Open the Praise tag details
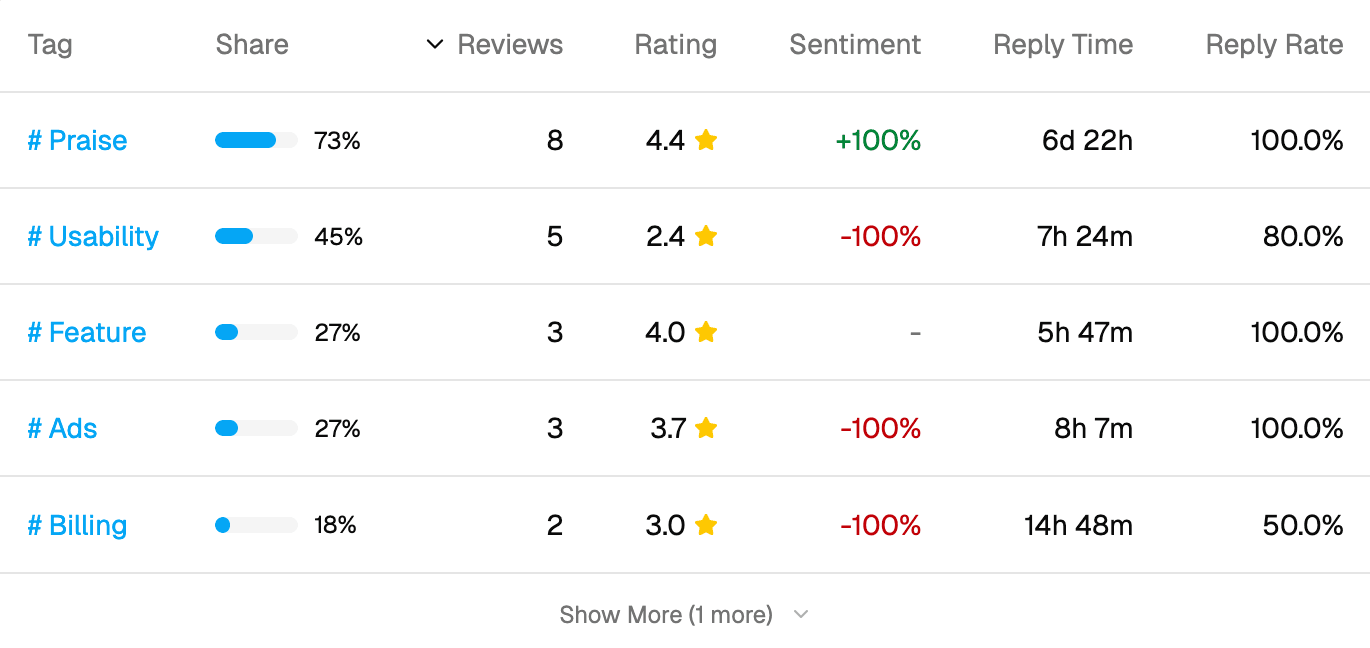The image size is (1370, 648). 77,140
